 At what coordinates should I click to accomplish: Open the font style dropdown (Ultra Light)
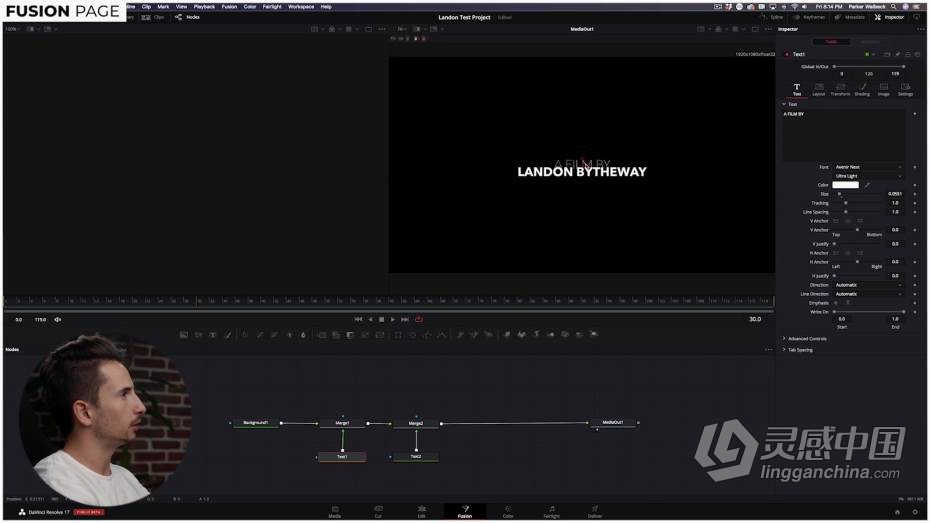(868, 176)
